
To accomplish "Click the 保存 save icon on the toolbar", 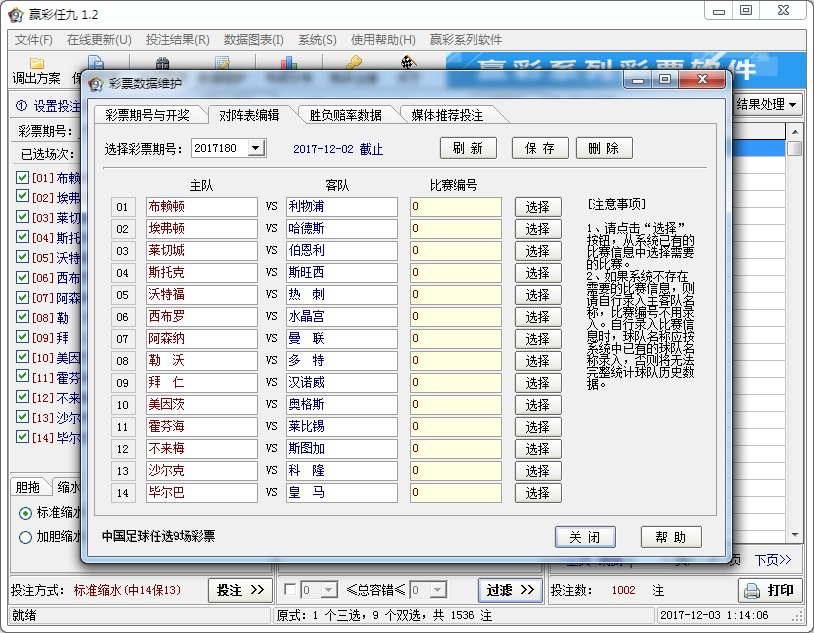I will click(97, 62).
